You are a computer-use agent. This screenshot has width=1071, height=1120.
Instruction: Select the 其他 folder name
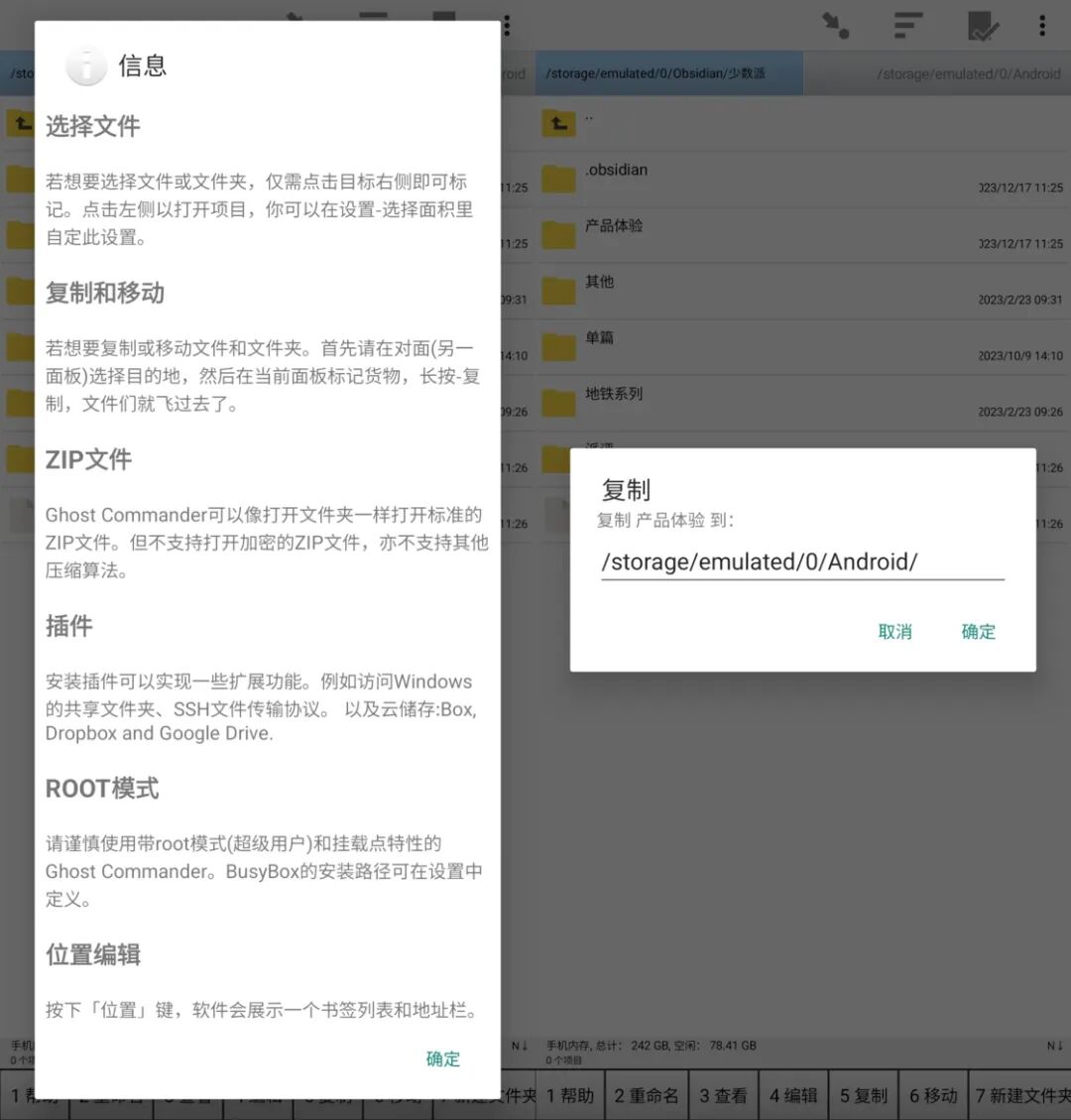600,282
